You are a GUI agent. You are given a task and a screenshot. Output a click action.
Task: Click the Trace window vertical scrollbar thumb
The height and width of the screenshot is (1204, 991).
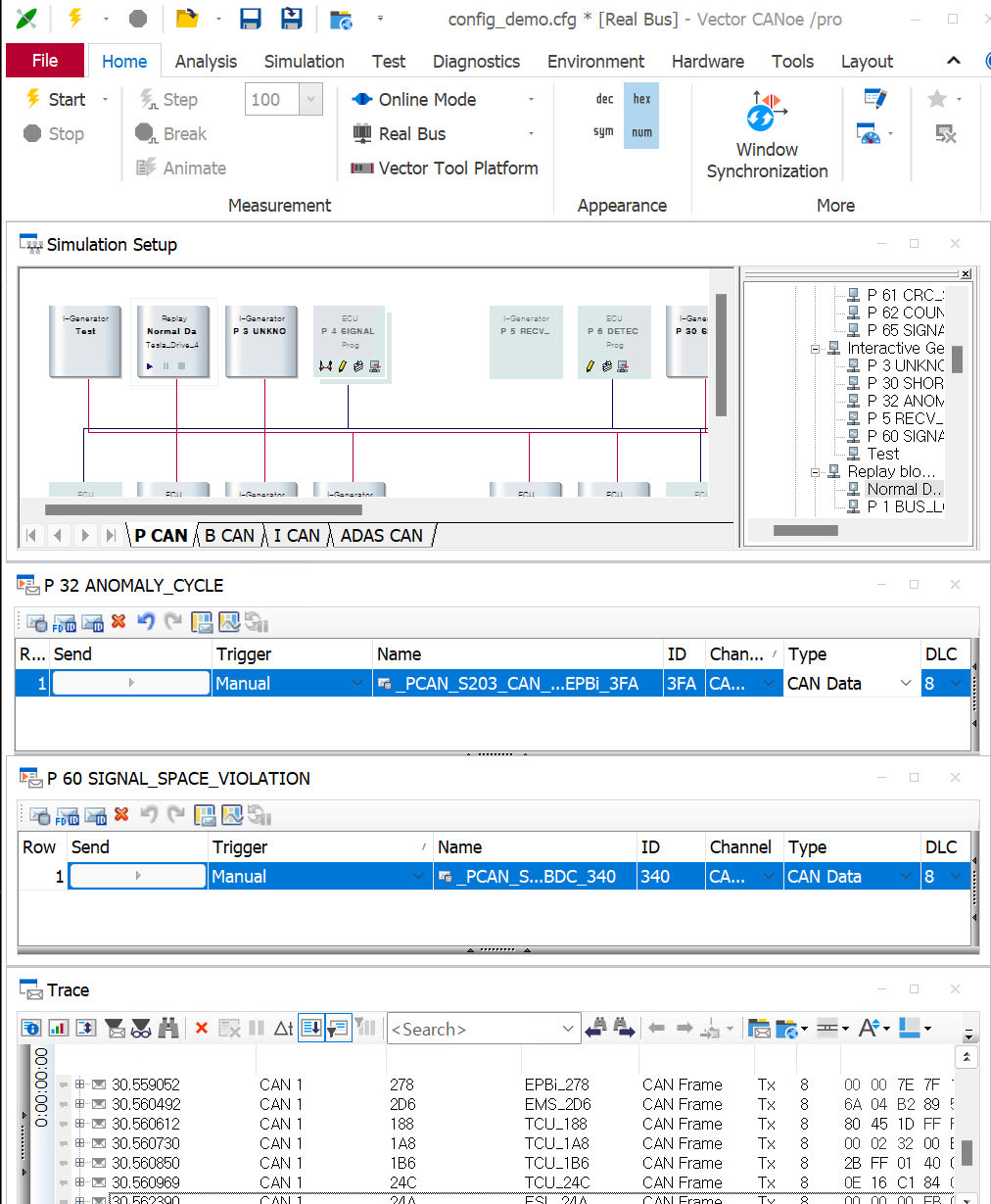967,1153
